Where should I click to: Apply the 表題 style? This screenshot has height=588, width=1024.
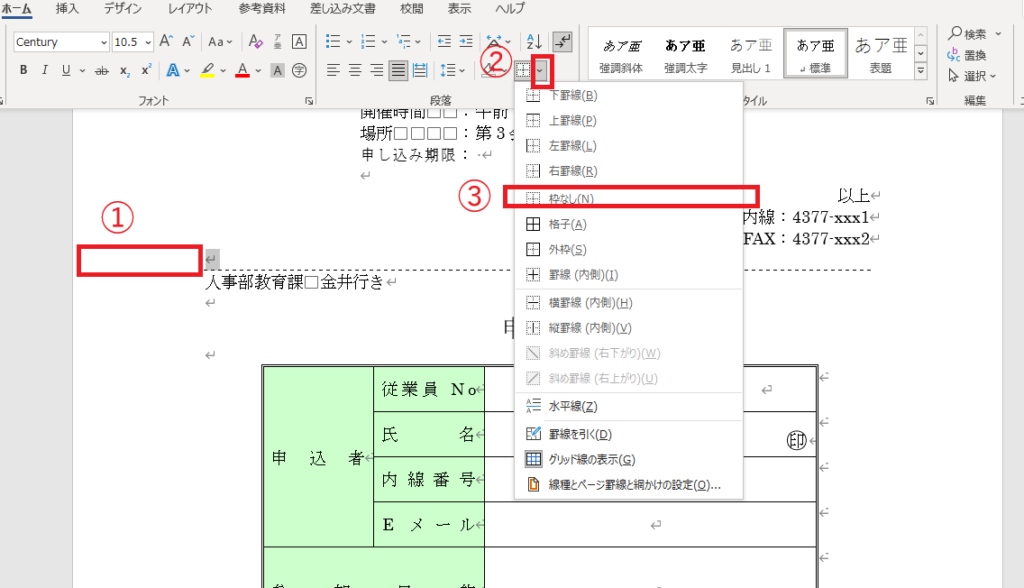click(880, 54)
